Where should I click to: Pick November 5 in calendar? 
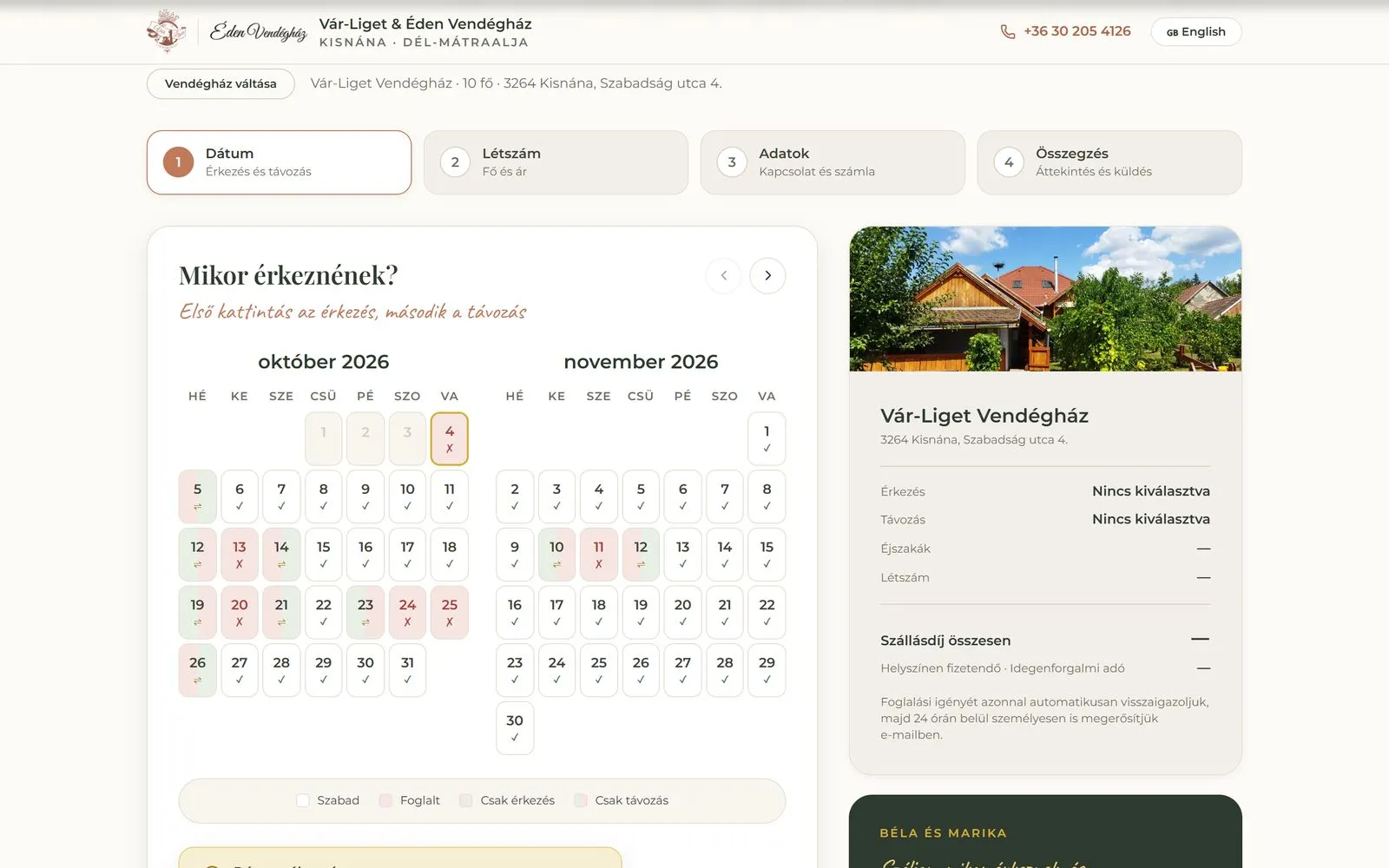tap(641, 496)
